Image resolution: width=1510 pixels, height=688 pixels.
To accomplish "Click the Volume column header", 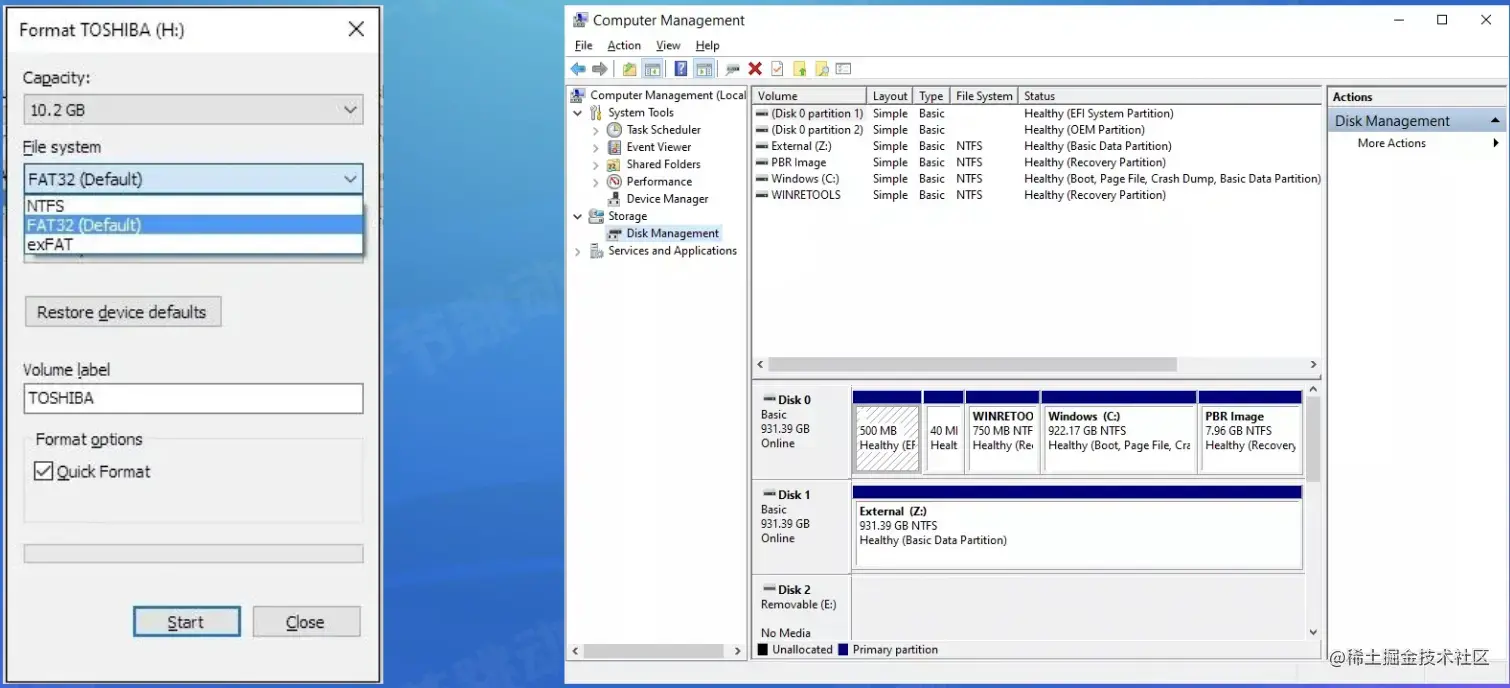I will coord(809,96).
